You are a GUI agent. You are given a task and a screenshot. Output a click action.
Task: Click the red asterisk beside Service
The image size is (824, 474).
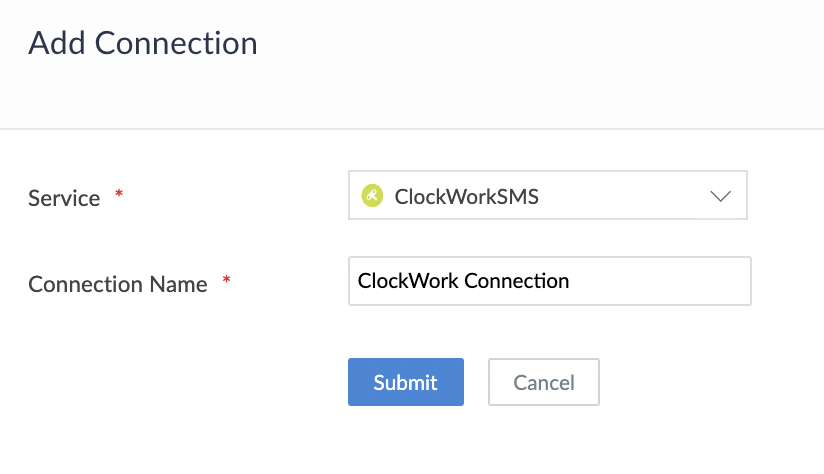coord(119,194)
